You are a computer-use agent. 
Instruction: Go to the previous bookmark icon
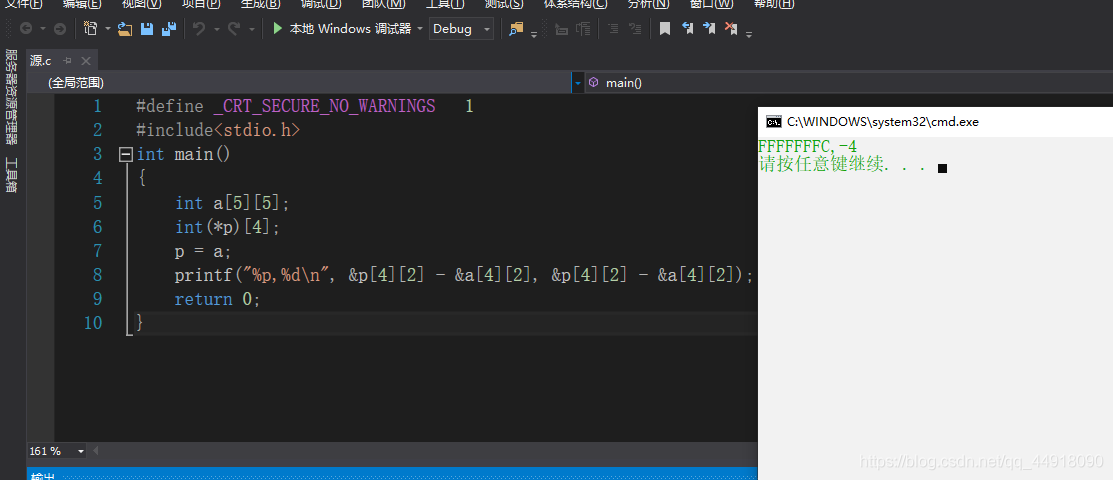point(687,29)
